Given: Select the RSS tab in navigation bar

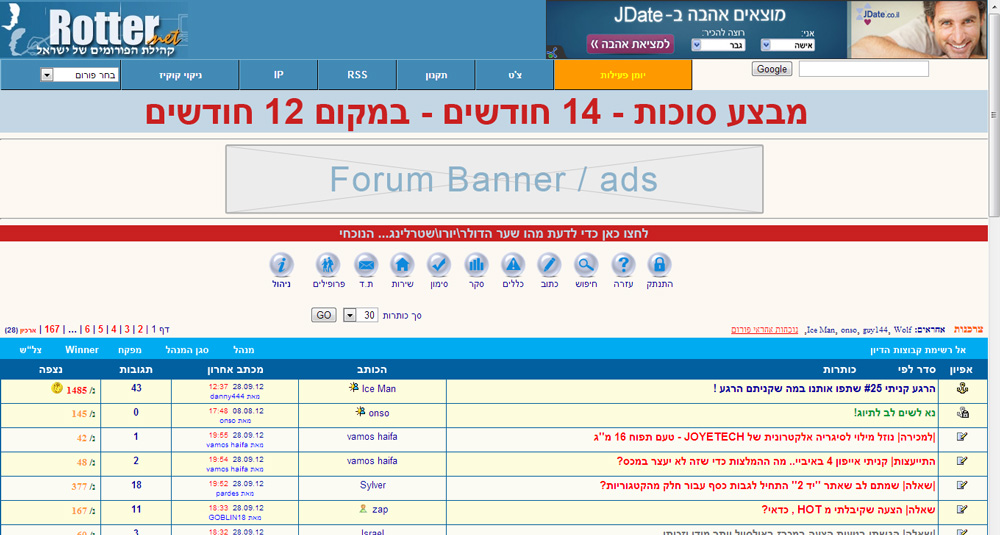Looking at the screenshot, I should 357,75.
